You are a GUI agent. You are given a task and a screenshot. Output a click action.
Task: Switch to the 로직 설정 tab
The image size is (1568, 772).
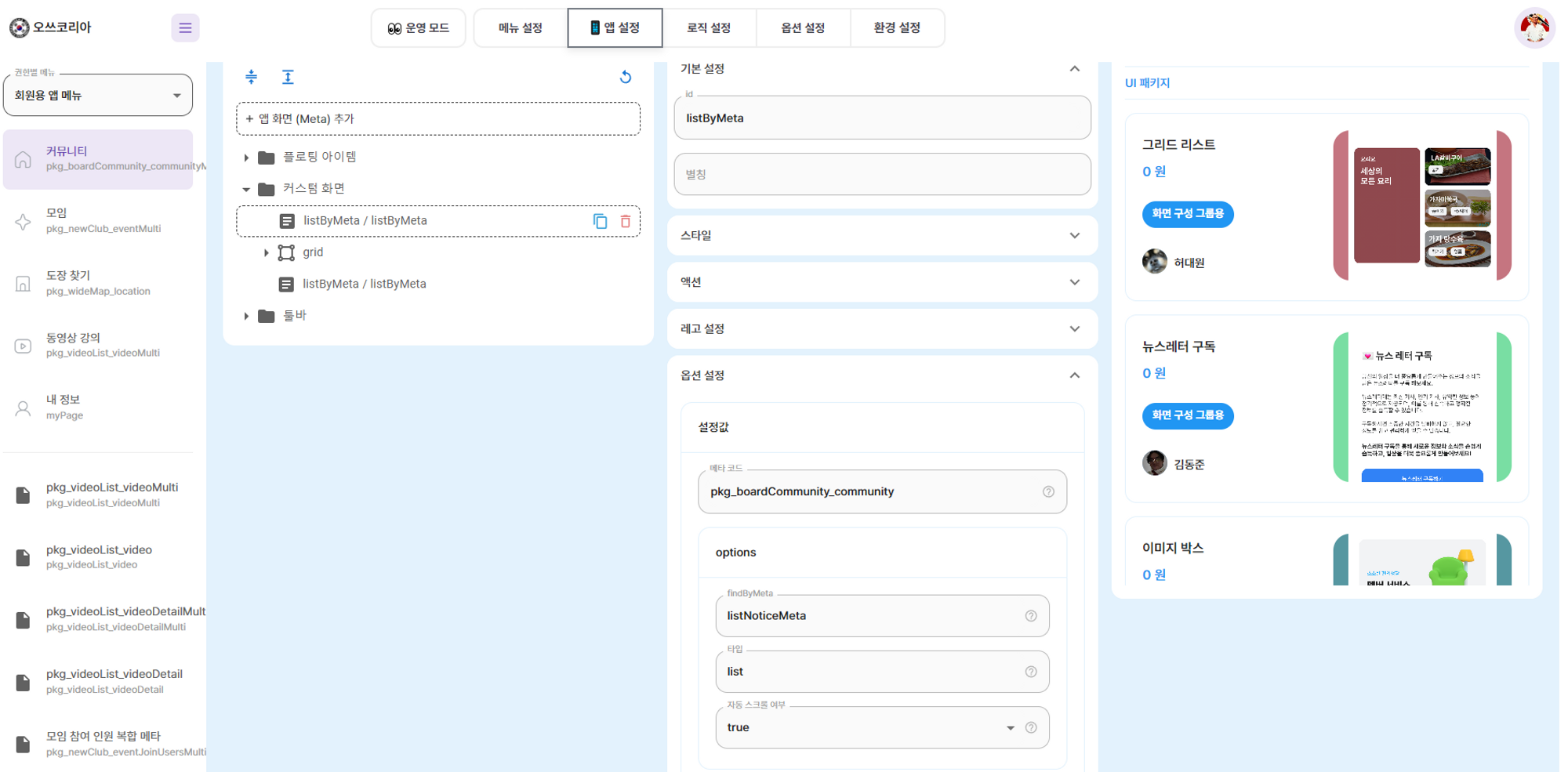[709, 28]
